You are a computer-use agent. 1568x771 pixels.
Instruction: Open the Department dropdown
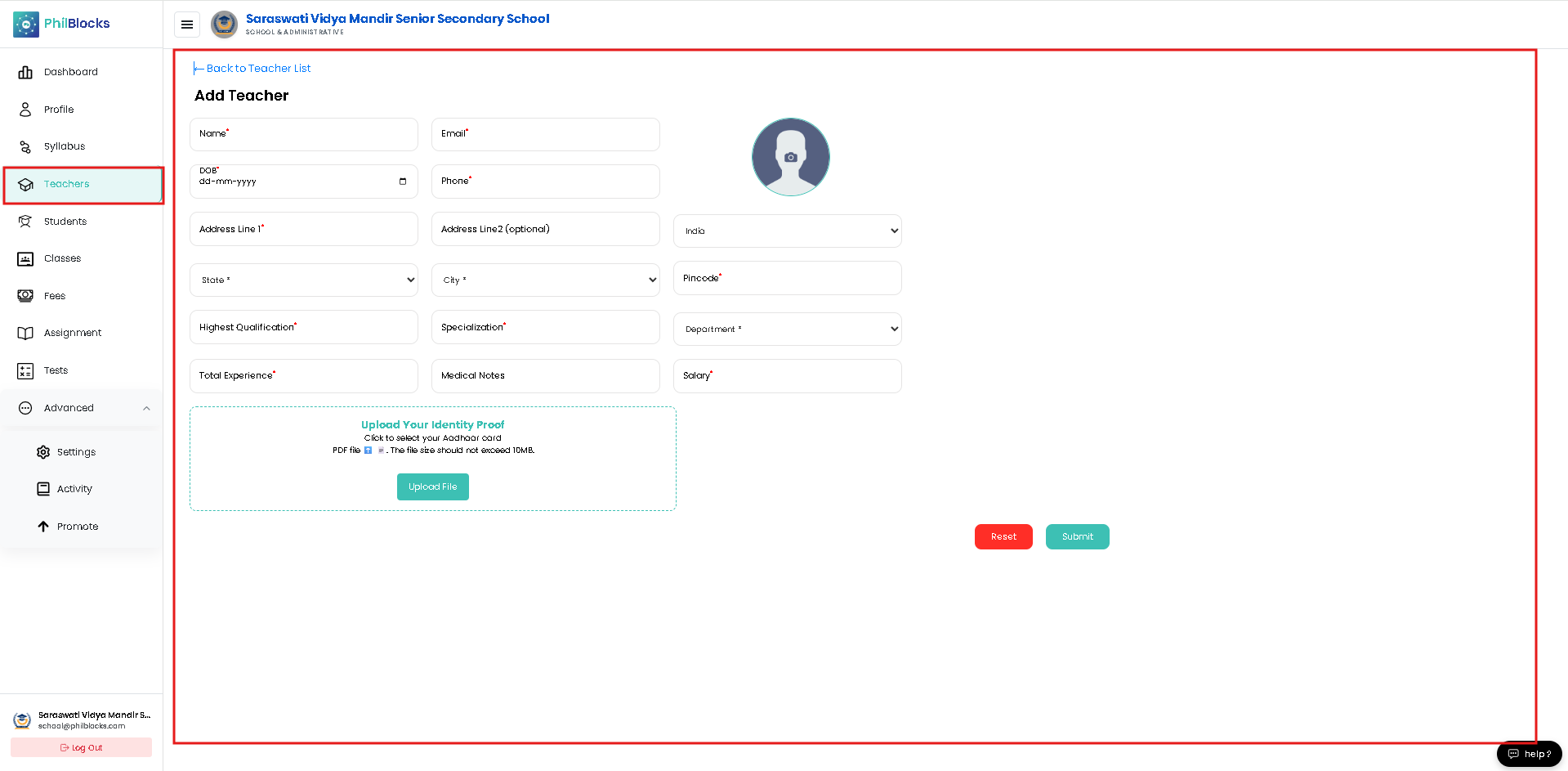(x=788, y=329)
